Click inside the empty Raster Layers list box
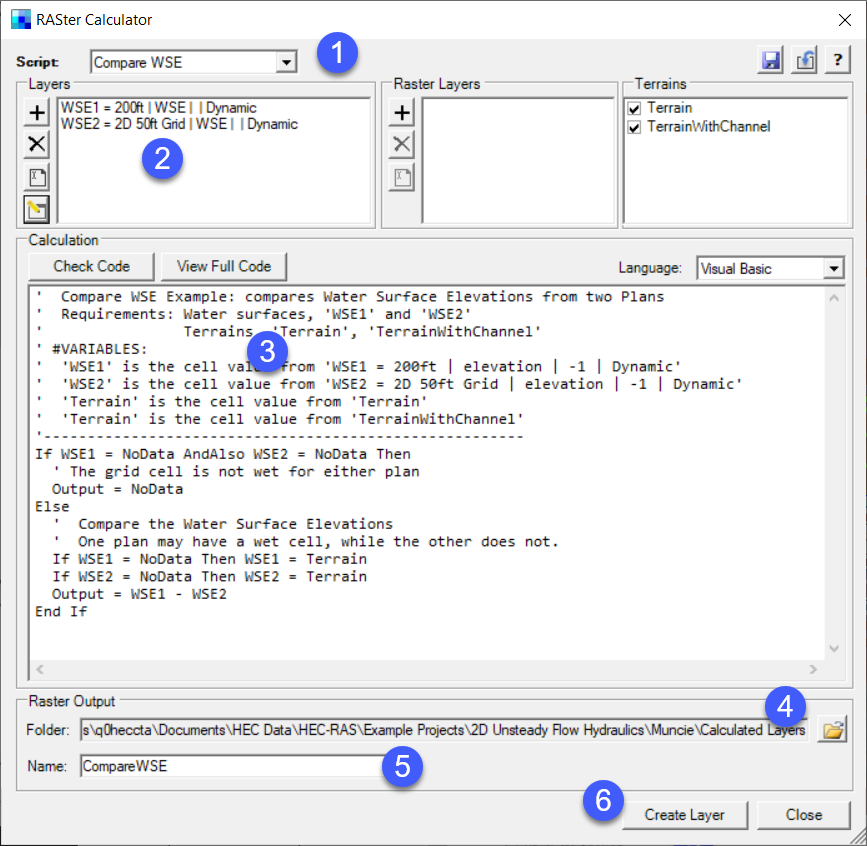Screen dimensions: 867x846 tap(518, 160)
